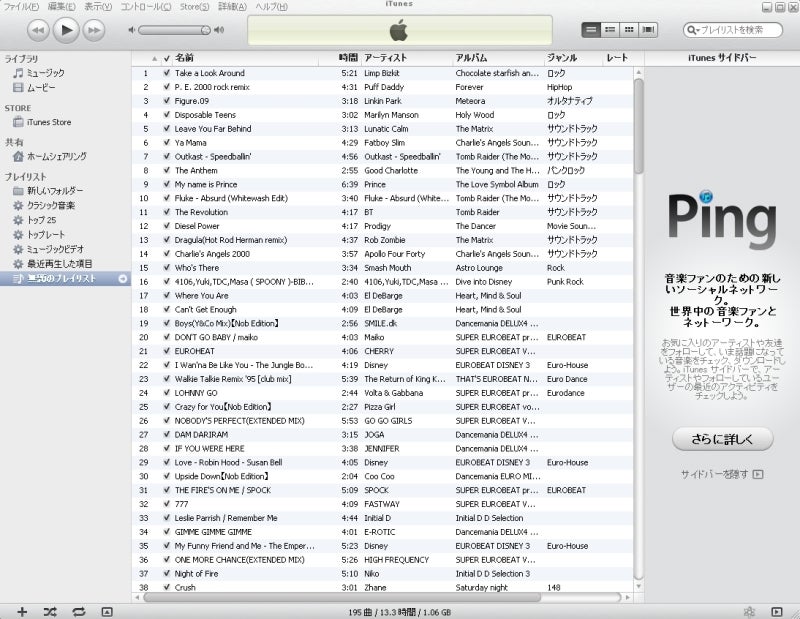Viewport: 800px width, 619px height.
Task: Select the クラシック音楽 smart playlist
Action: tap(51, 205)
